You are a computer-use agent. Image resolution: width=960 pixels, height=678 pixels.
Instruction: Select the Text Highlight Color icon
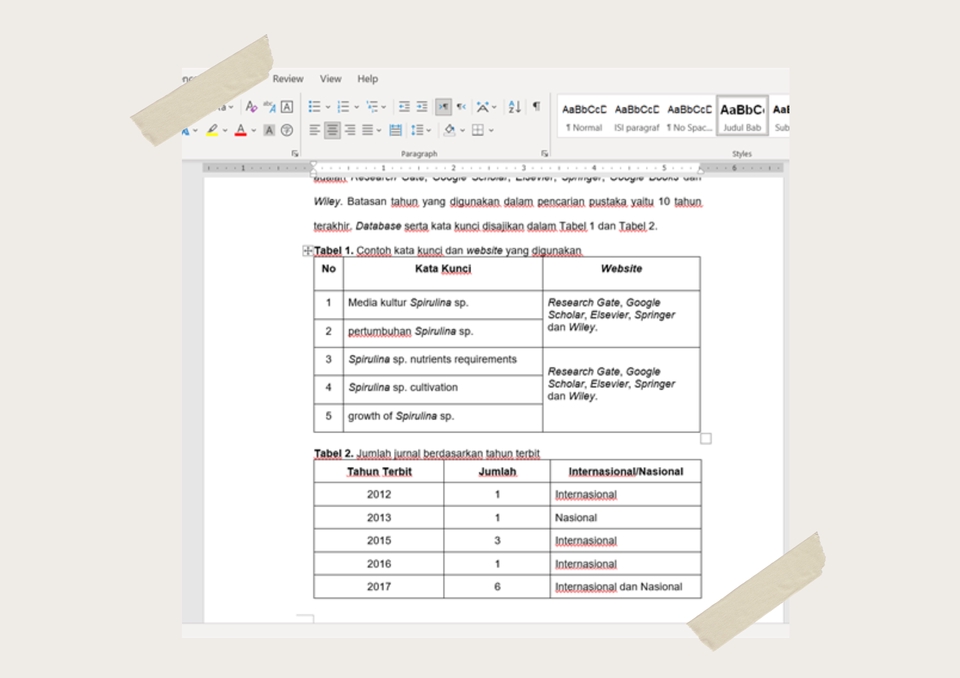212,128
